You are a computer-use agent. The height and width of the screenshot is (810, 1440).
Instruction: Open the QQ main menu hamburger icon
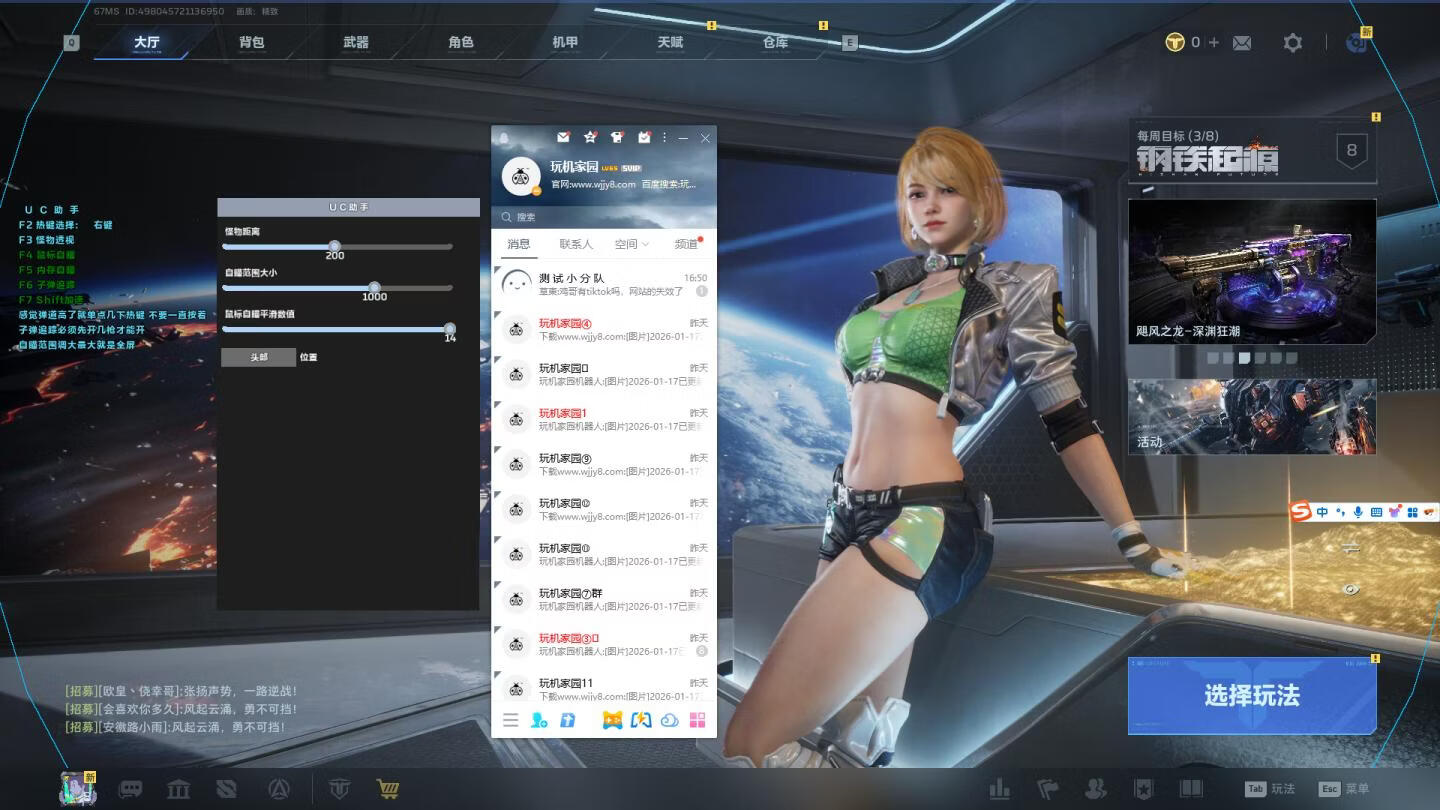(511, 720)
